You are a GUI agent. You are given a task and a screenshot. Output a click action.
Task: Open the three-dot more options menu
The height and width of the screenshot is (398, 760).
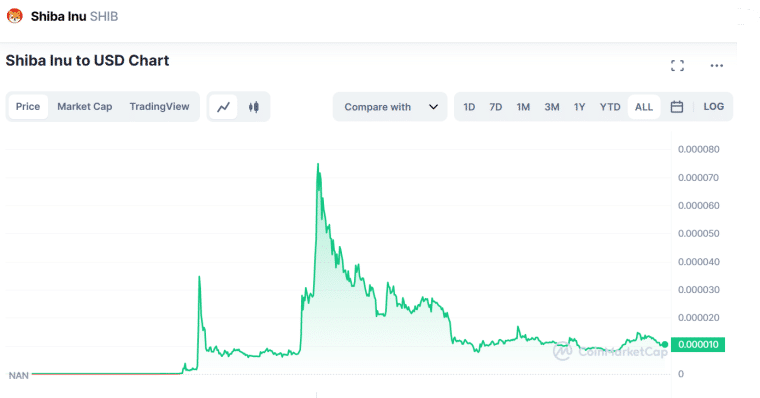coord(716,65)
